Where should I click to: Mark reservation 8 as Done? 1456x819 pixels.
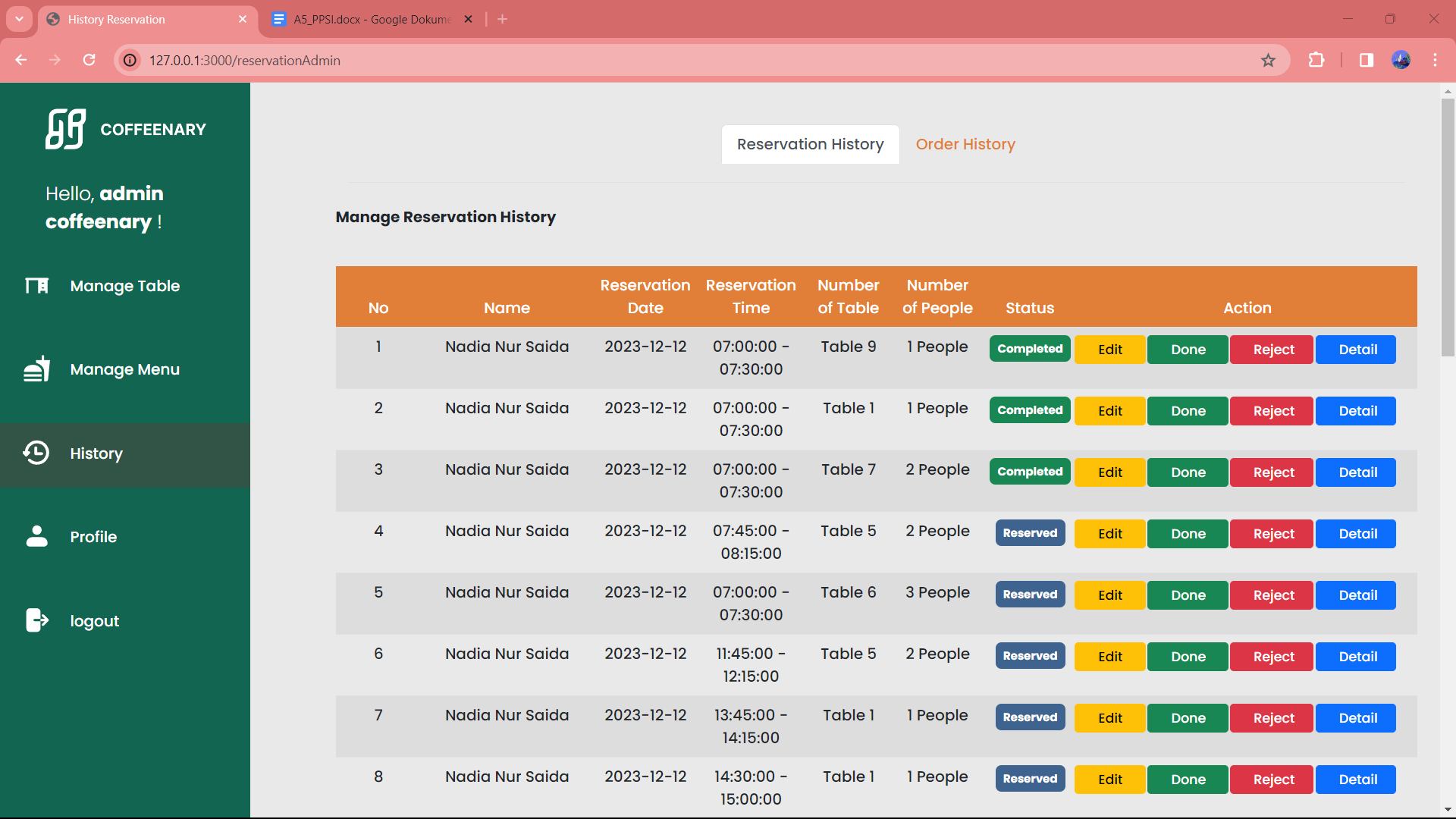point(1188,780)
